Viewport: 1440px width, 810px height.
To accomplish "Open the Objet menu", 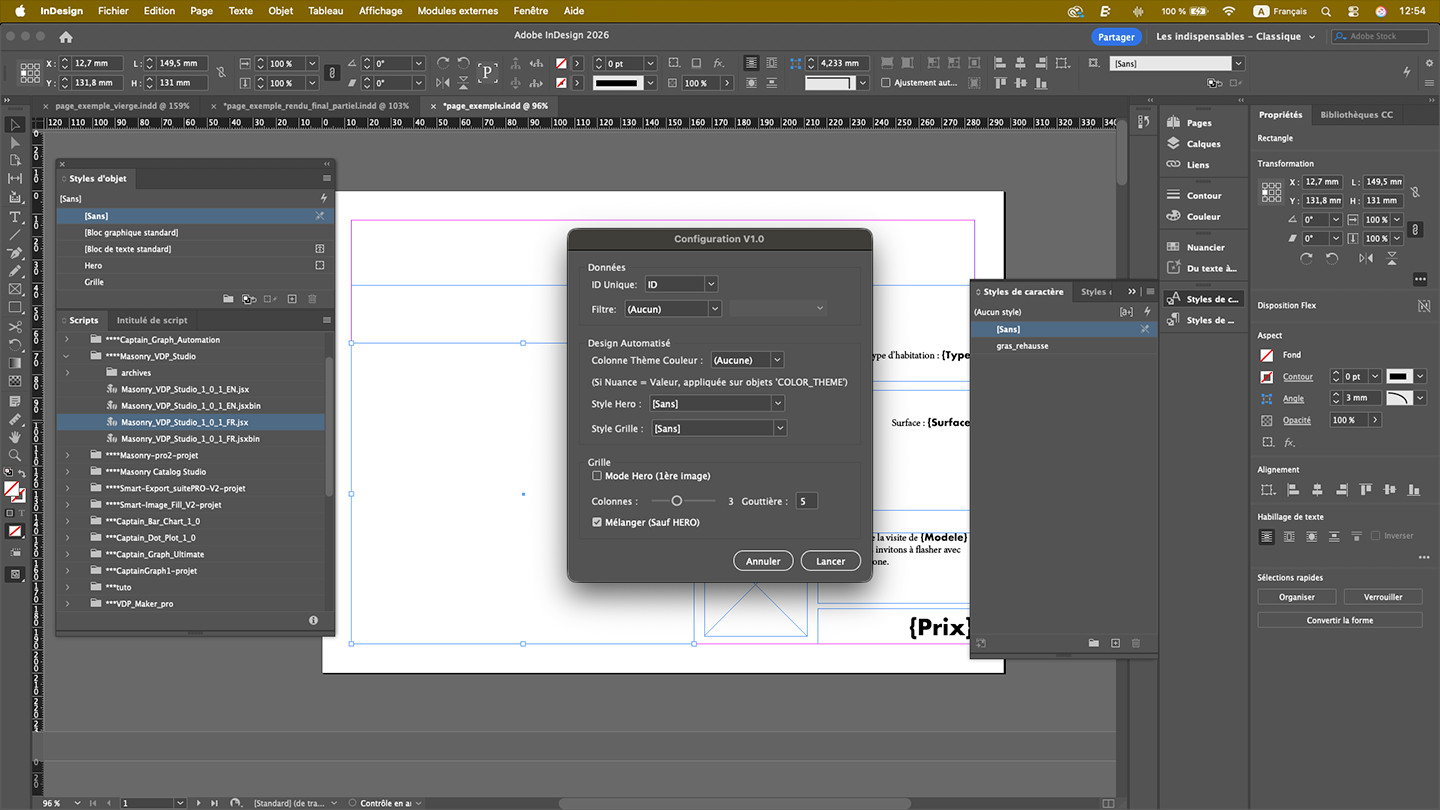I will coord(280,11).
